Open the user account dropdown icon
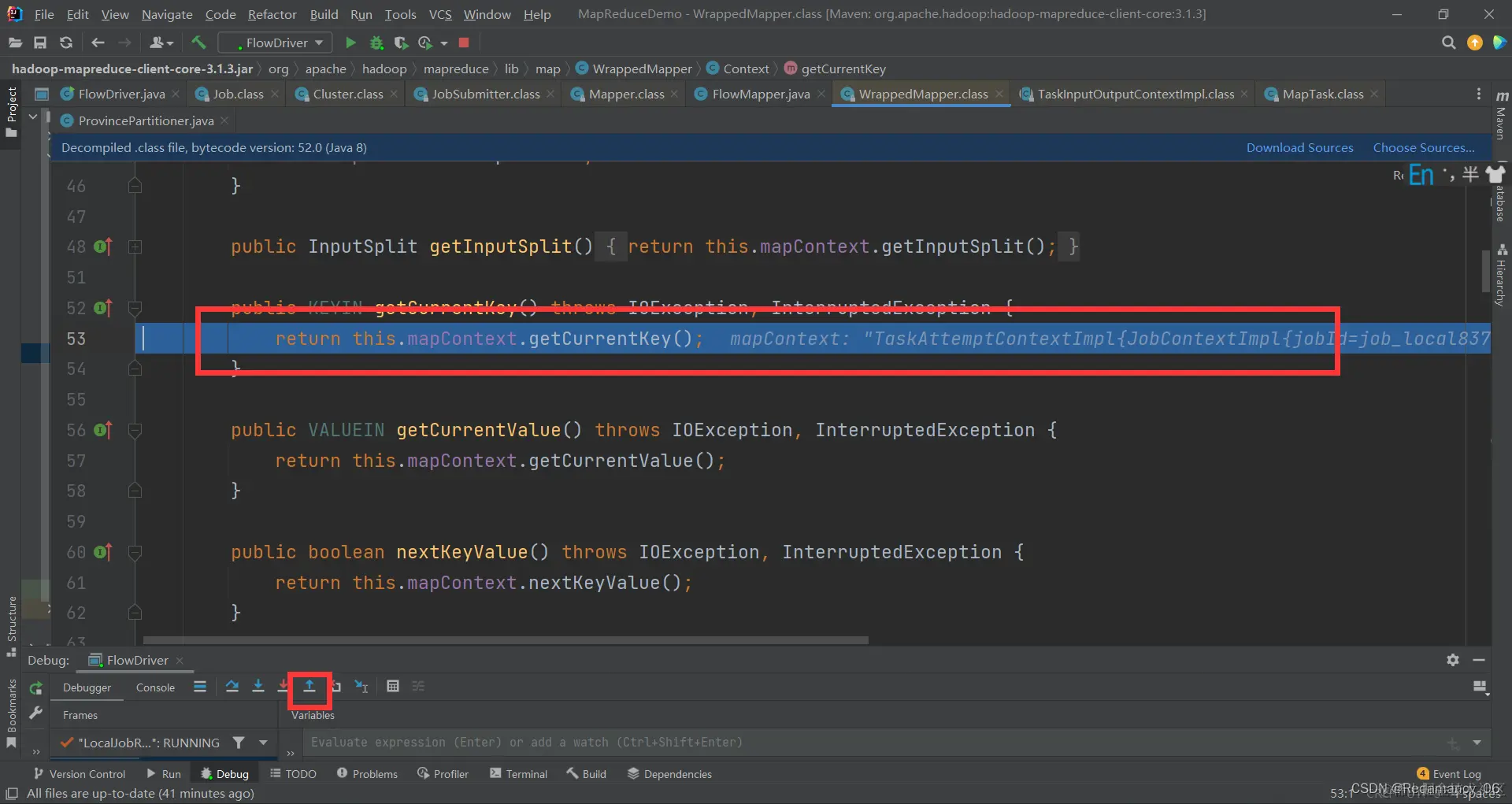Viewport: 1512px width, 804px height. click(x=161, y=43)
